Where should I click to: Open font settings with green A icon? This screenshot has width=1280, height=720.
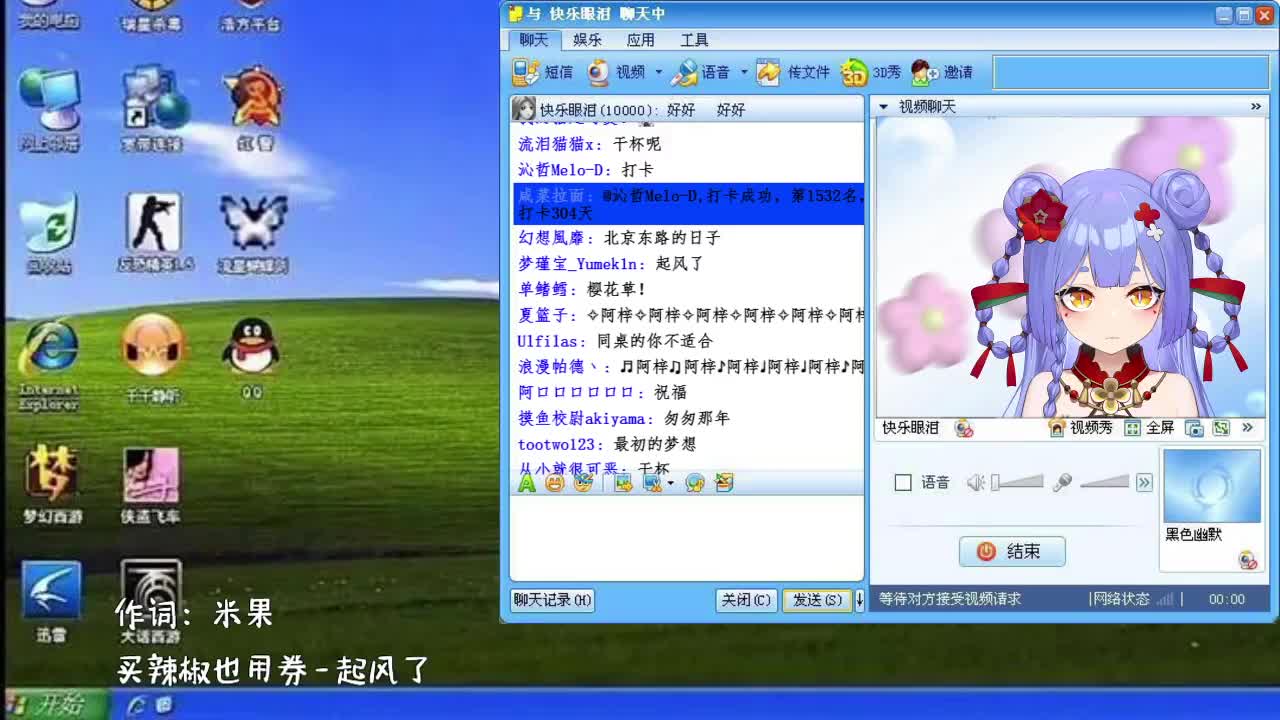point(527,483)
